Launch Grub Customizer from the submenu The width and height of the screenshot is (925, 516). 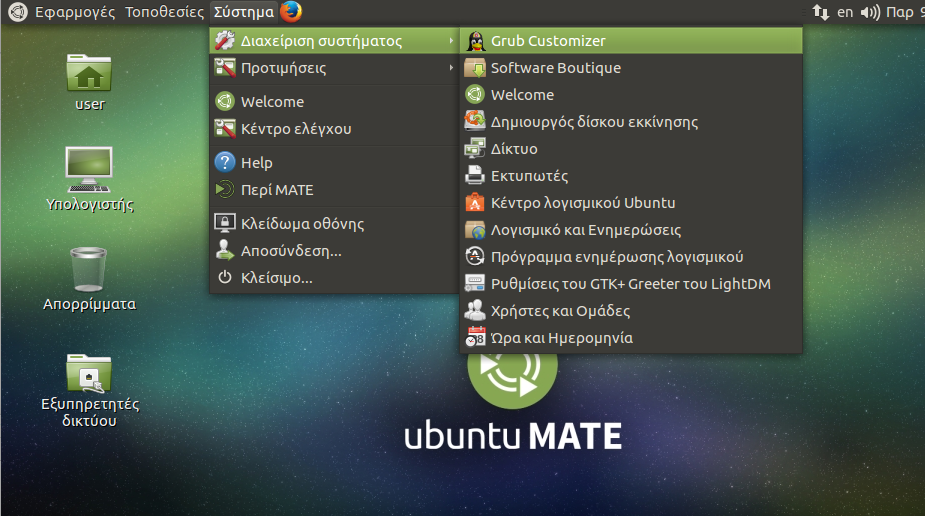coord(547,41)
